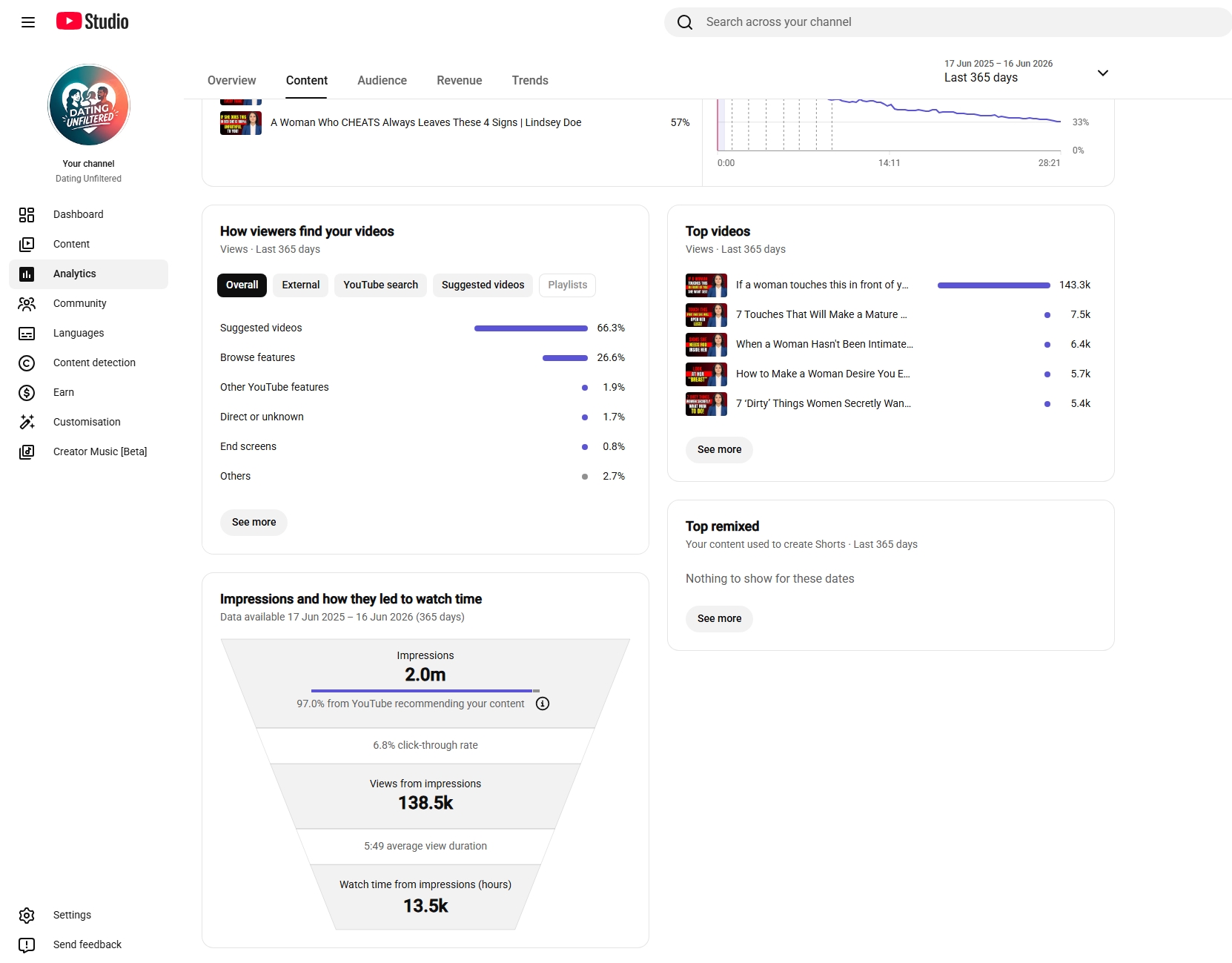Open Community in the sidebar
Viewport: 1232px width, 963px height.
coord(89,304)
